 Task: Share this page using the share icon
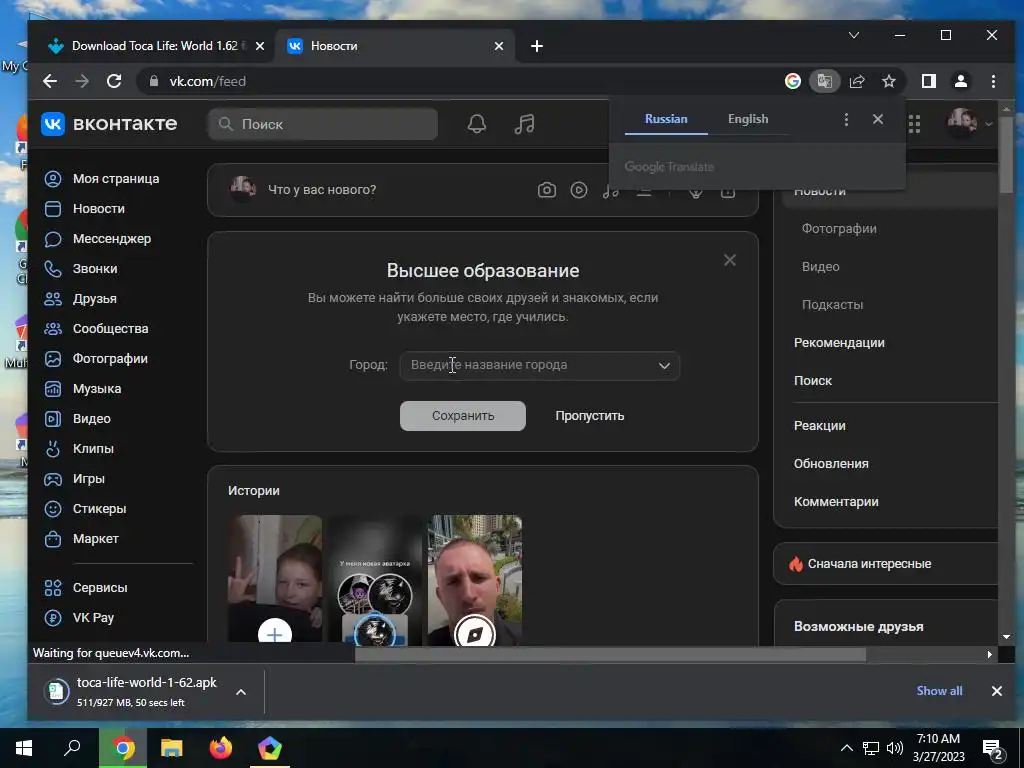click(x=857, y=81)
